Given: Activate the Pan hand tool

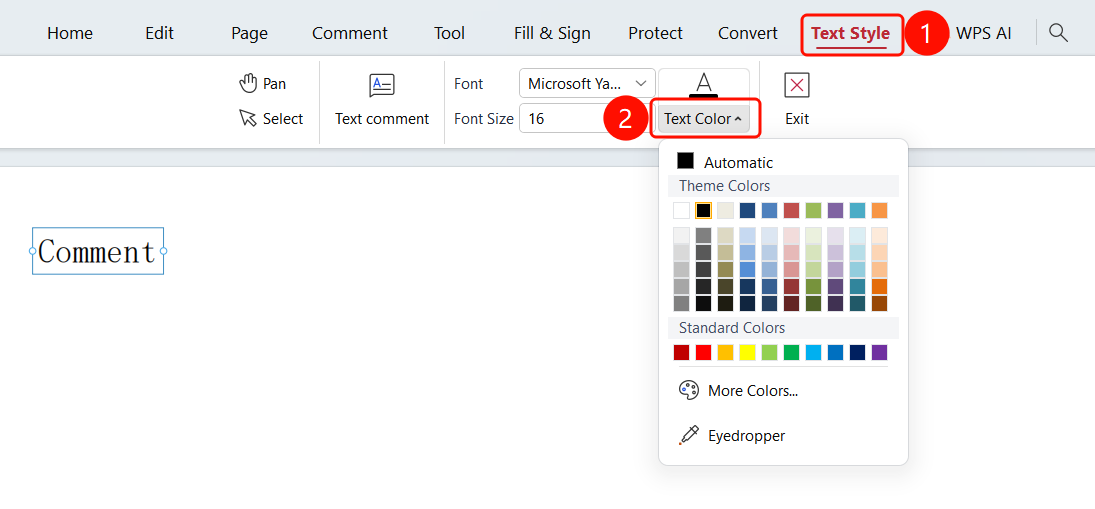Looking at the screenshot, I should coord(263,84).
